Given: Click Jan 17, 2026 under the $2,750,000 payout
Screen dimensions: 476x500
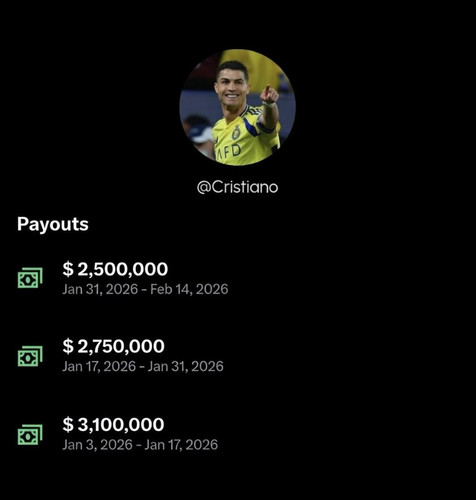Looking at the screenshot, I should [x=99, y=366].
